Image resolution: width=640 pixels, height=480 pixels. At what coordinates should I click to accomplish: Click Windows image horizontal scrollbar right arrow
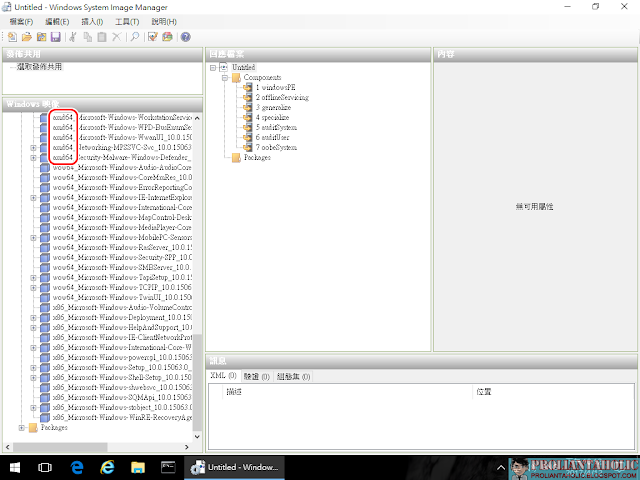point(187,447)
